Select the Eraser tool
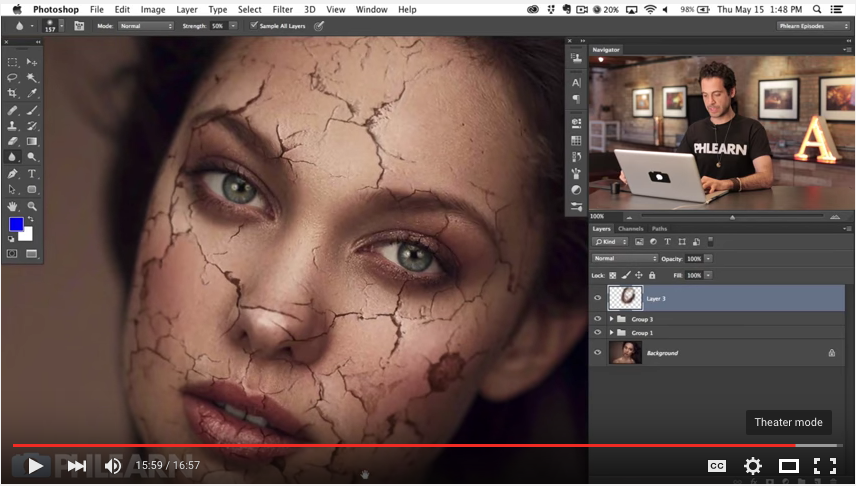856x486 pixels. (x=12, y=141)
